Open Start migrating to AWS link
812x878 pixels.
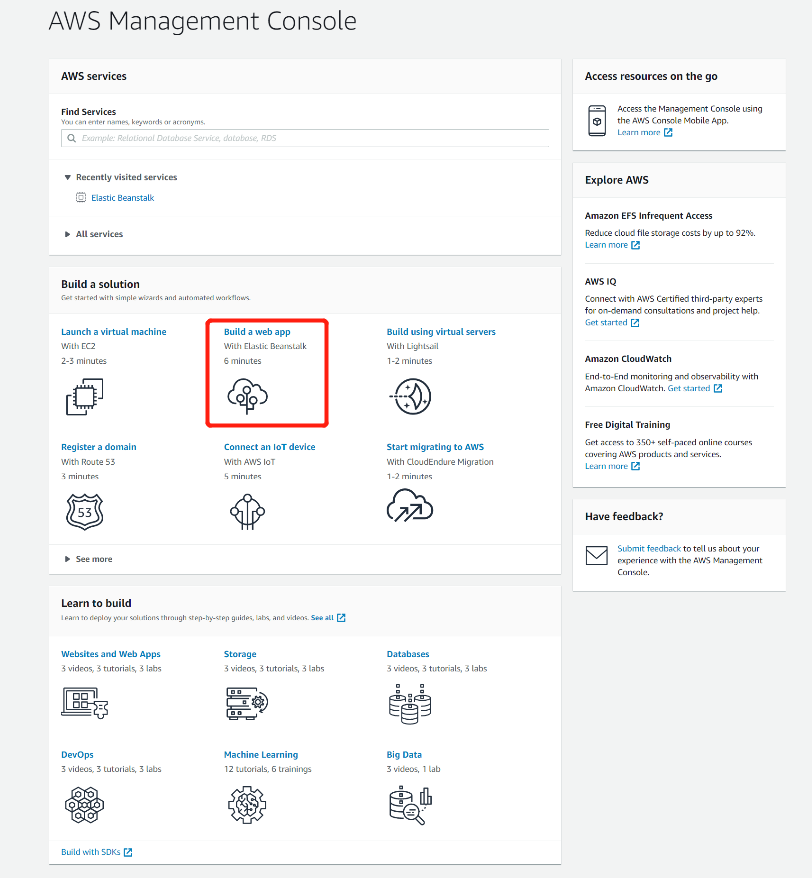(435, 447)
